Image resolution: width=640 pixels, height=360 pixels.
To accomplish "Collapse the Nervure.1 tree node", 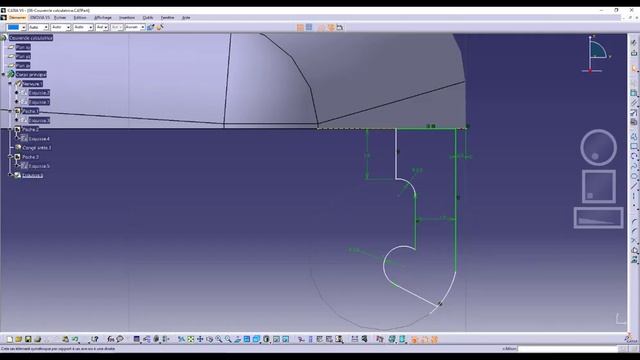I will click(10, 83).
